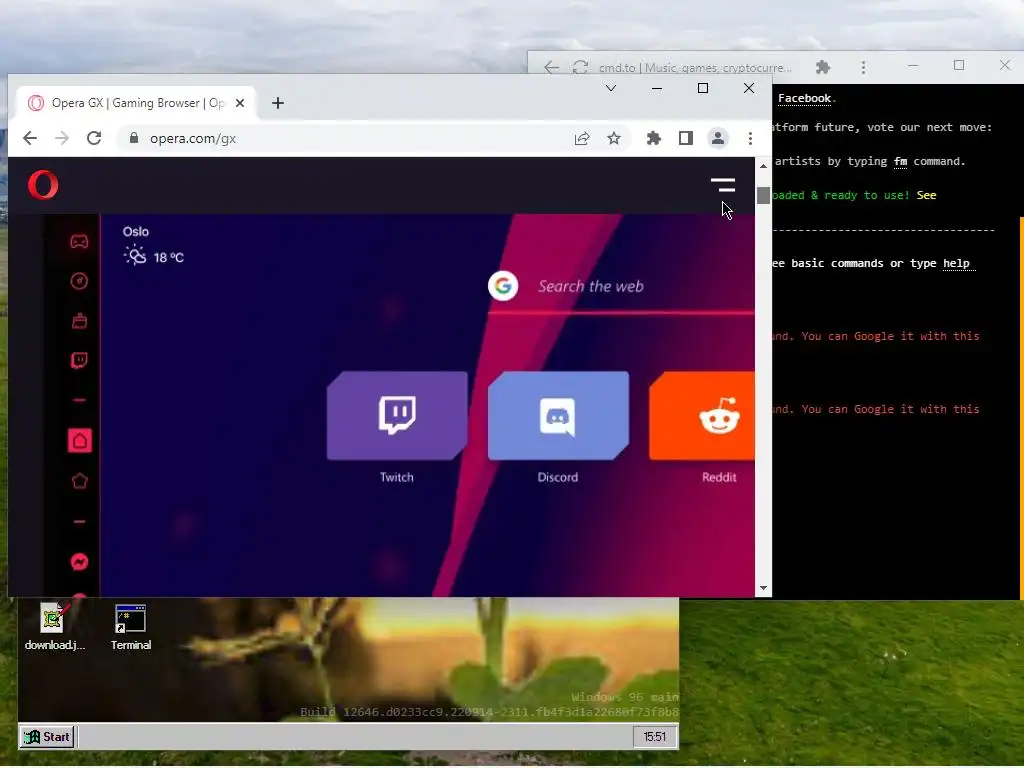
Task: Open extensions icon in cmd.to window
Action: [823, 67]
